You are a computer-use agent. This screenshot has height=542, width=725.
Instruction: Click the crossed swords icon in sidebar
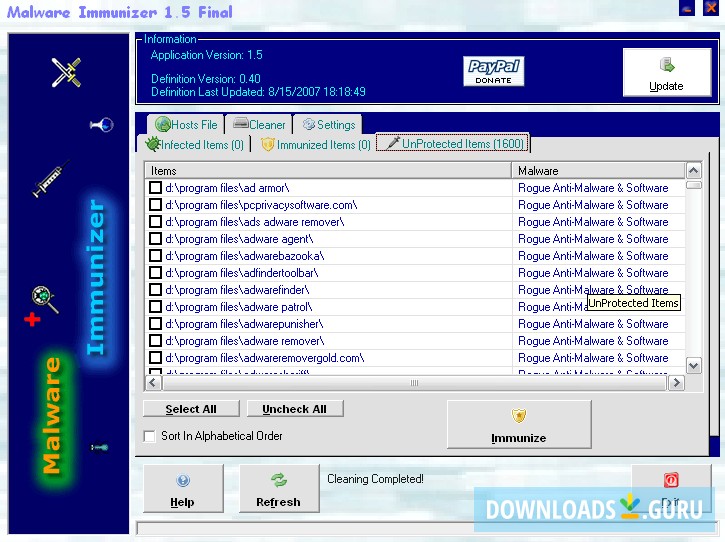pos(66,72)
